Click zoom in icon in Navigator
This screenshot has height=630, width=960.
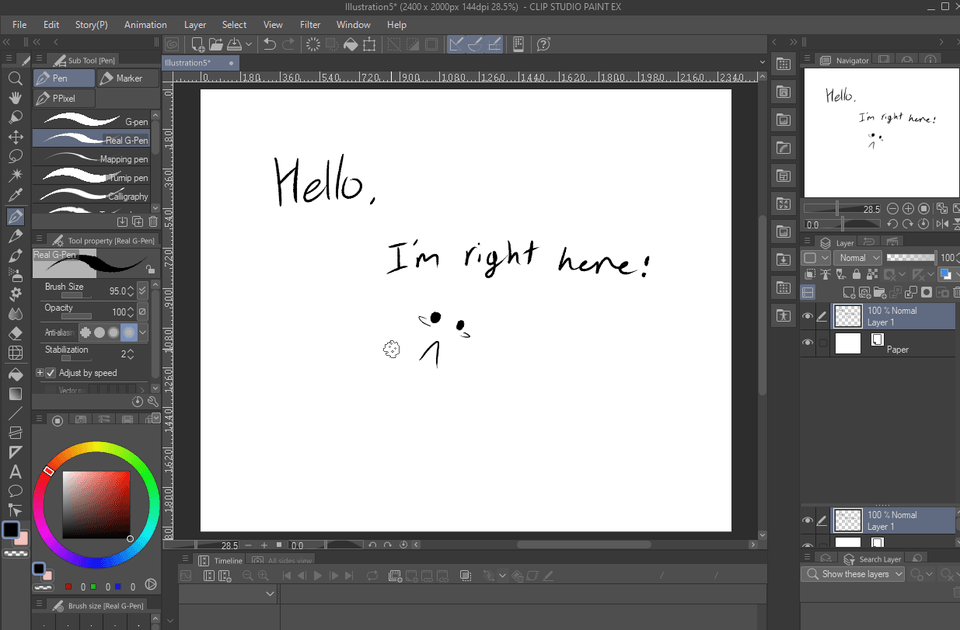click(x=909, y=209)
